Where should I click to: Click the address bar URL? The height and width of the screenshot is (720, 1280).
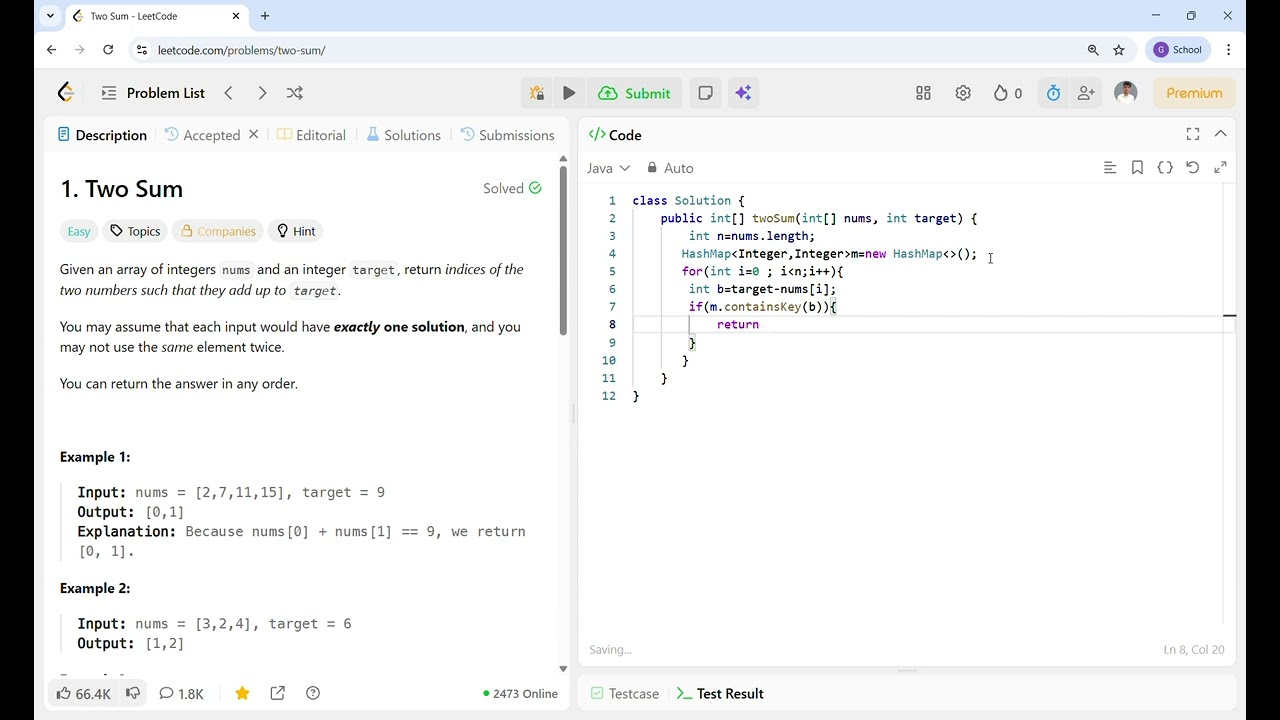pyautogui.click(x=241, y=50)
